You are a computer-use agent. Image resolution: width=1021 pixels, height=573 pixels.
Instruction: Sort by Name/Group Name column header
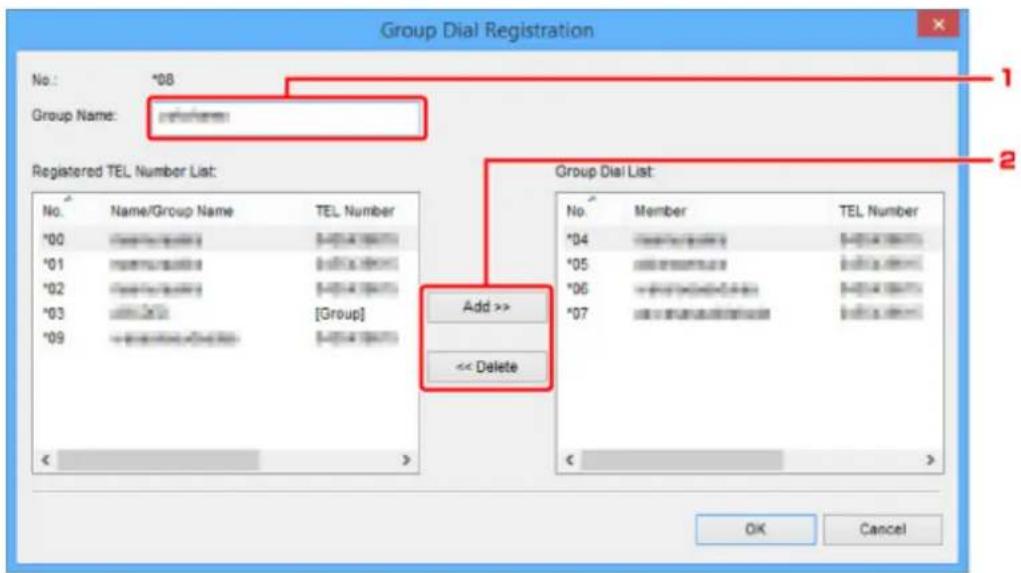[172, 211]
